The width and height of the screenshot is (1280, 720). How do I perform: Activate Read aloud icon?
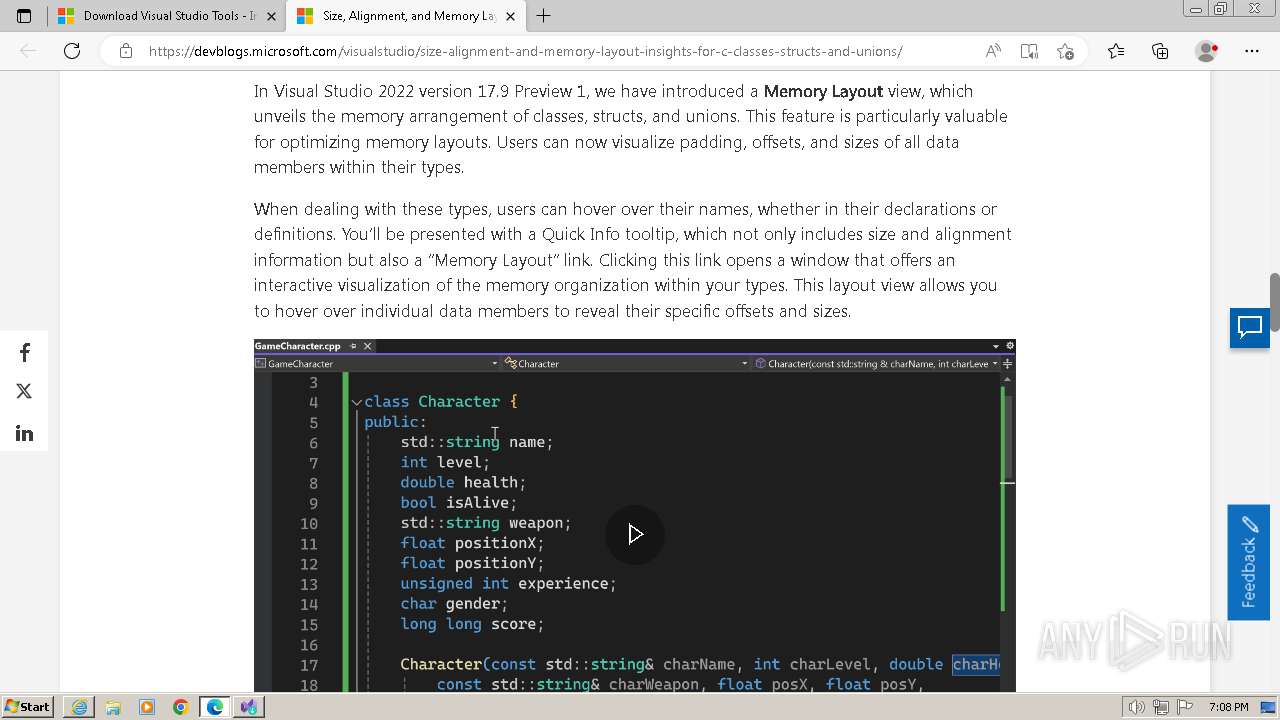pos(993,51)
